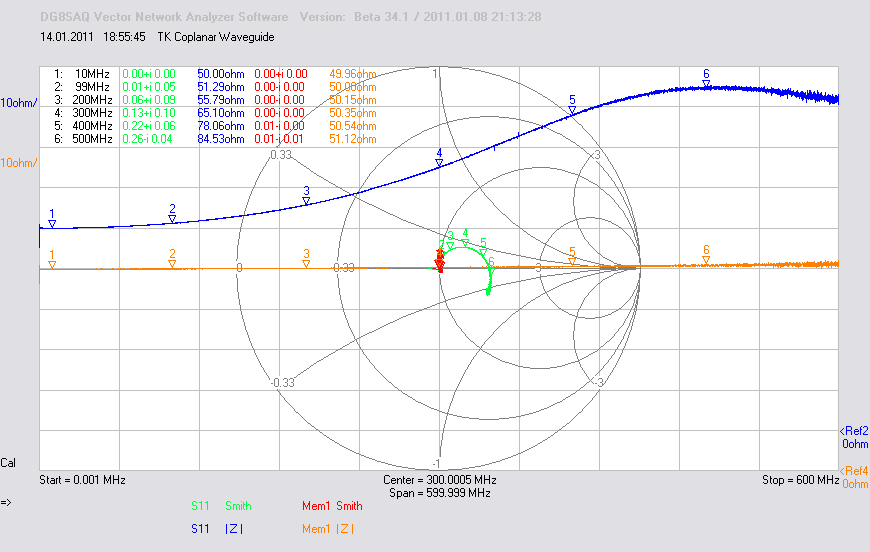This screenshot has width=870, height=552.
Task: Click the Stop = 600 MHz frequency label
Action: coord(800,480)
